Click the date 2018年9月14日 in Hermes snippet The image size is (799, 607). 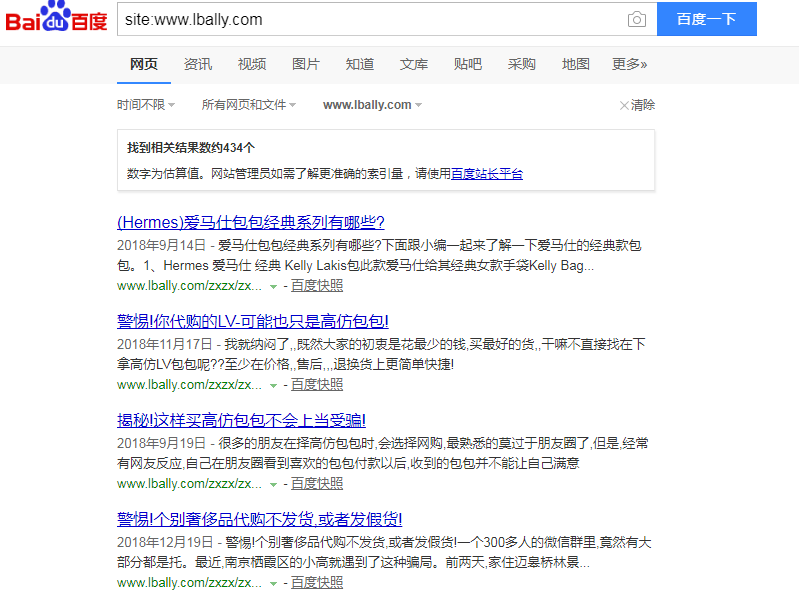161,246
